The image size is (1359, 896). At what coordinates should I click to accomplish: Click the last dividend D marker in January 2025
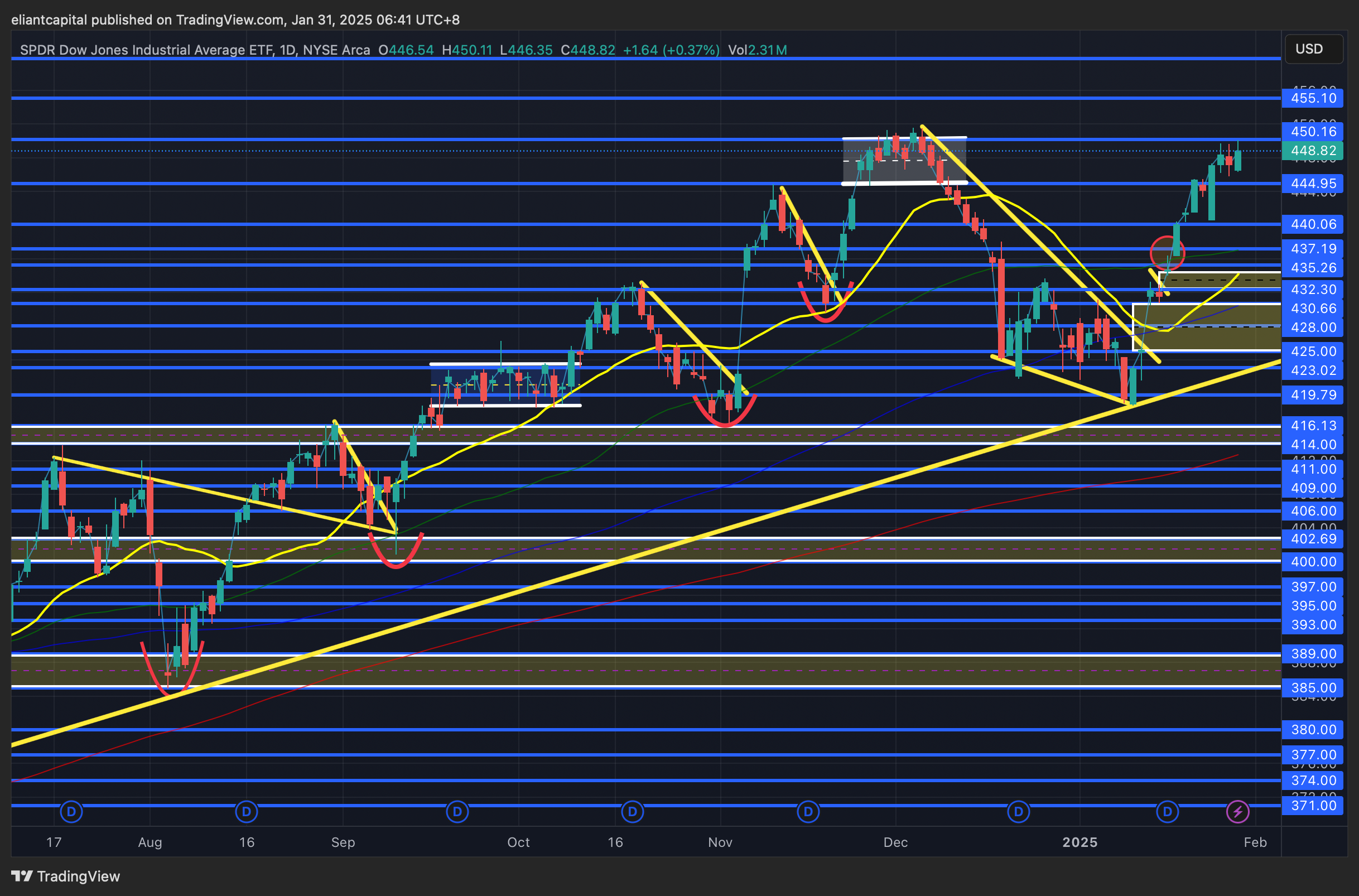tap(1168, 811)
